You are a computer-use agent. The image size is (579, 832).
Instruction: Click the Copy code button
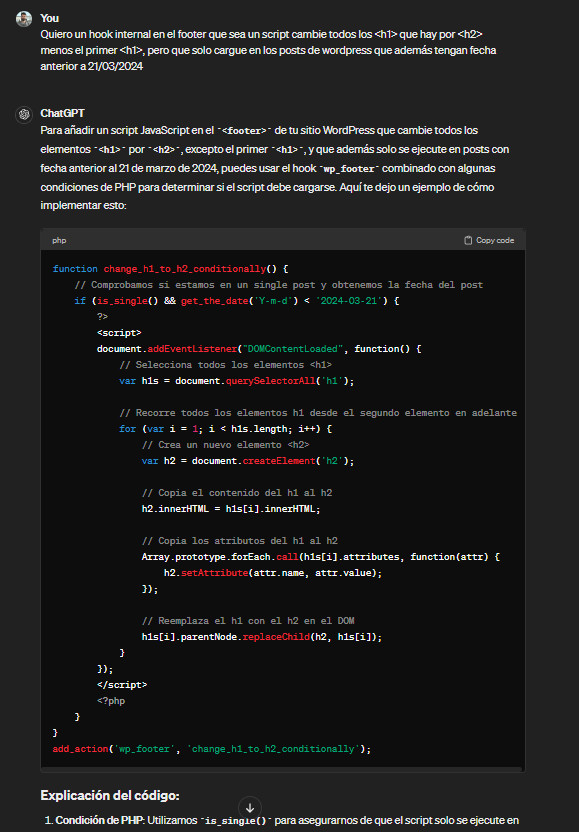[x=489, y=240]
